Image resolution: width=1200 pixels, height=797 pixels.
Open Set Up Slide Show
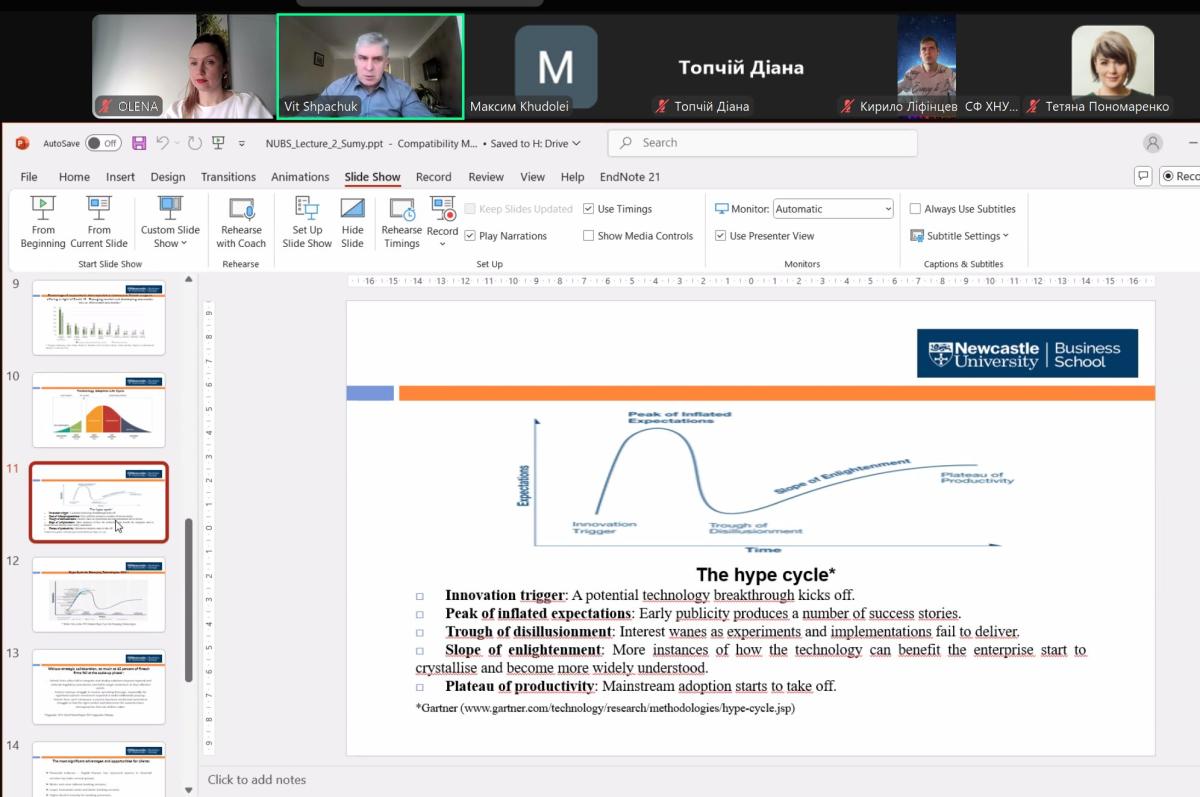click(x=307, y=221)
